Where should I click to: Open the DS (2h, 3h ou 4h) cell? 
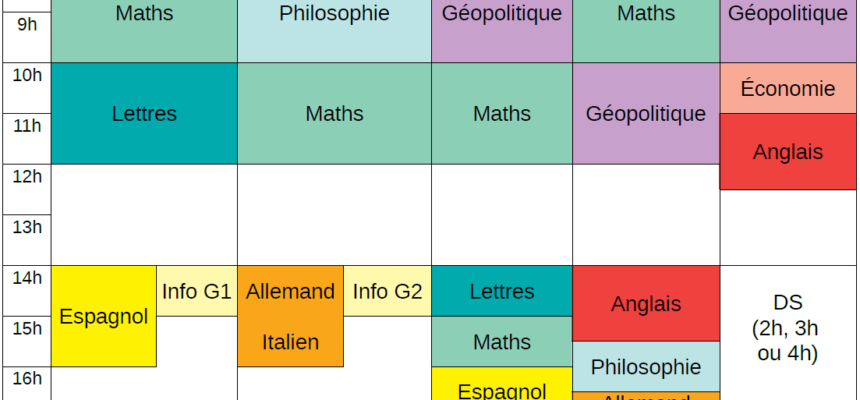click(788, 326)
